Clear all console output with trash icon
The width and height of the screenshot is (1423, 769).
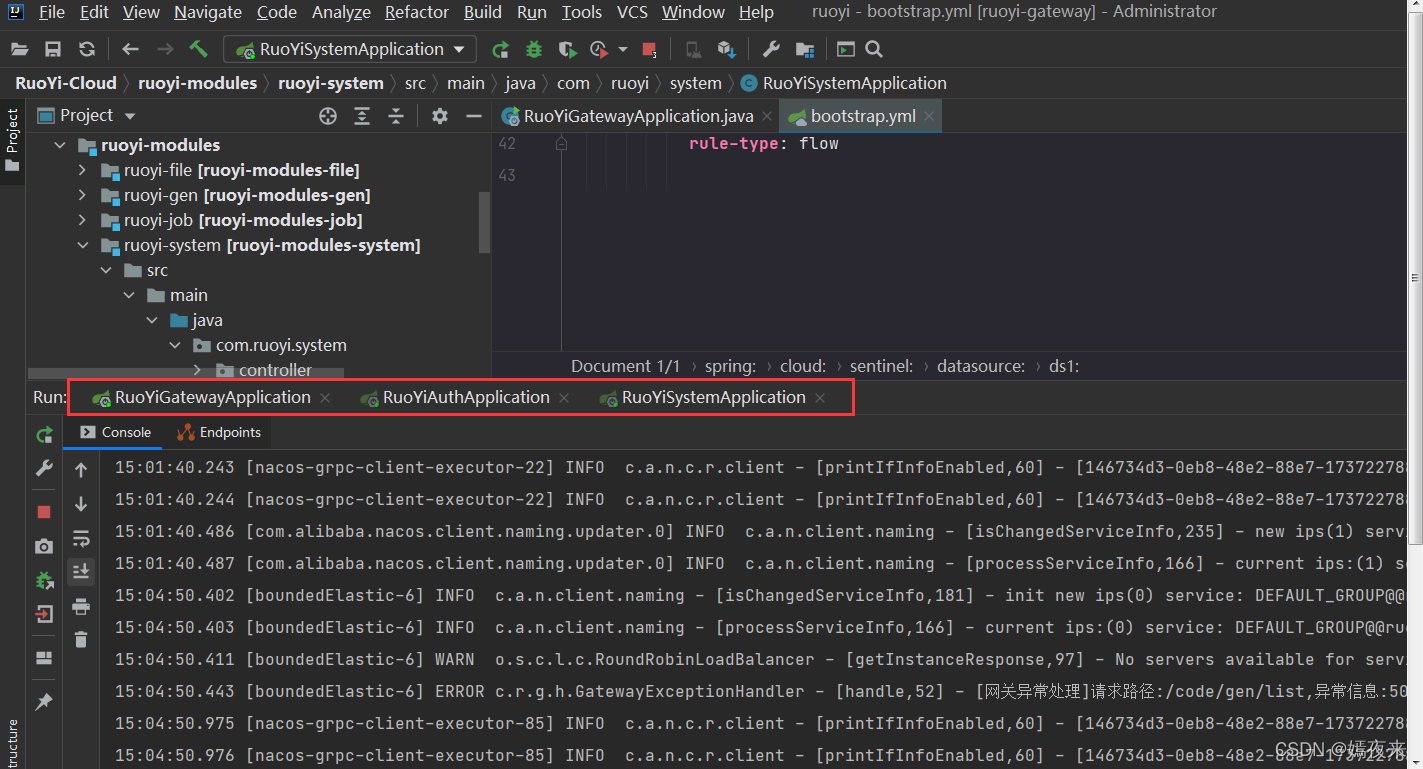point(81,640)
